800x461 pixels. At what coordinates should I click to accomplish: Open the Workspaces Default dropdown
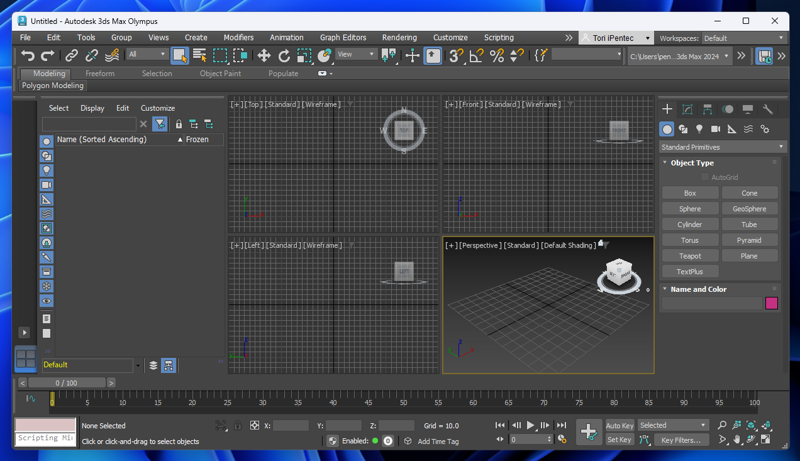click(744, 38)
